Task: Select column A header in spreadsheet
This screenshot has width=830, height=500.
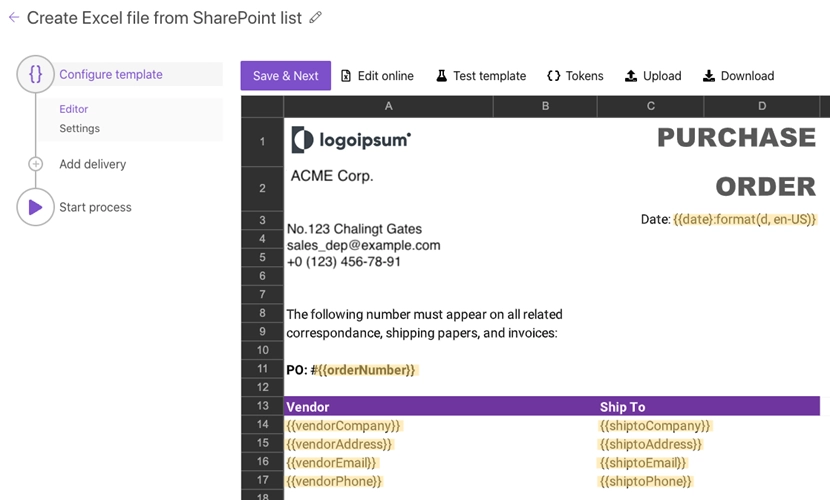Action: point(388,106)
